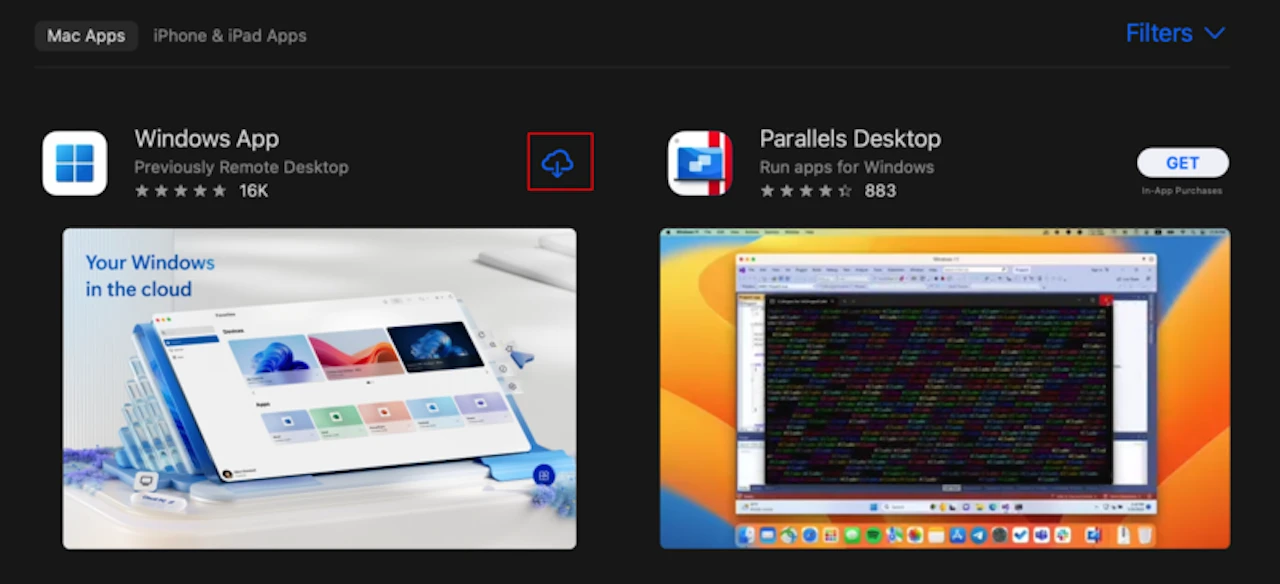Click the Finder icon in the Parallels screenshot dock
Image resolution: width=1280 pixels, height=584 pixels.
click(745, 536)
